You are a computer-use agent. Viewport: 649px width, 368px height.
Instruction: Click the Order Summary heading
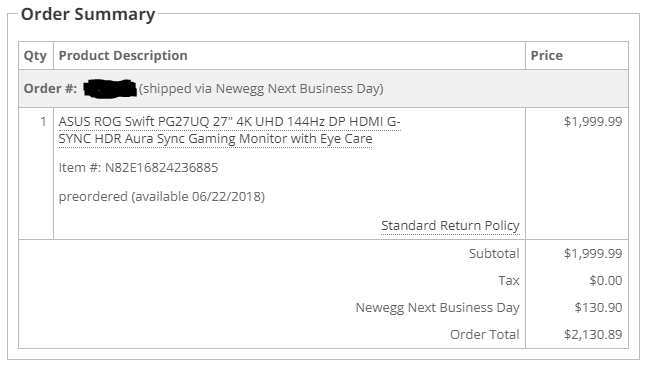pos(88,14)
